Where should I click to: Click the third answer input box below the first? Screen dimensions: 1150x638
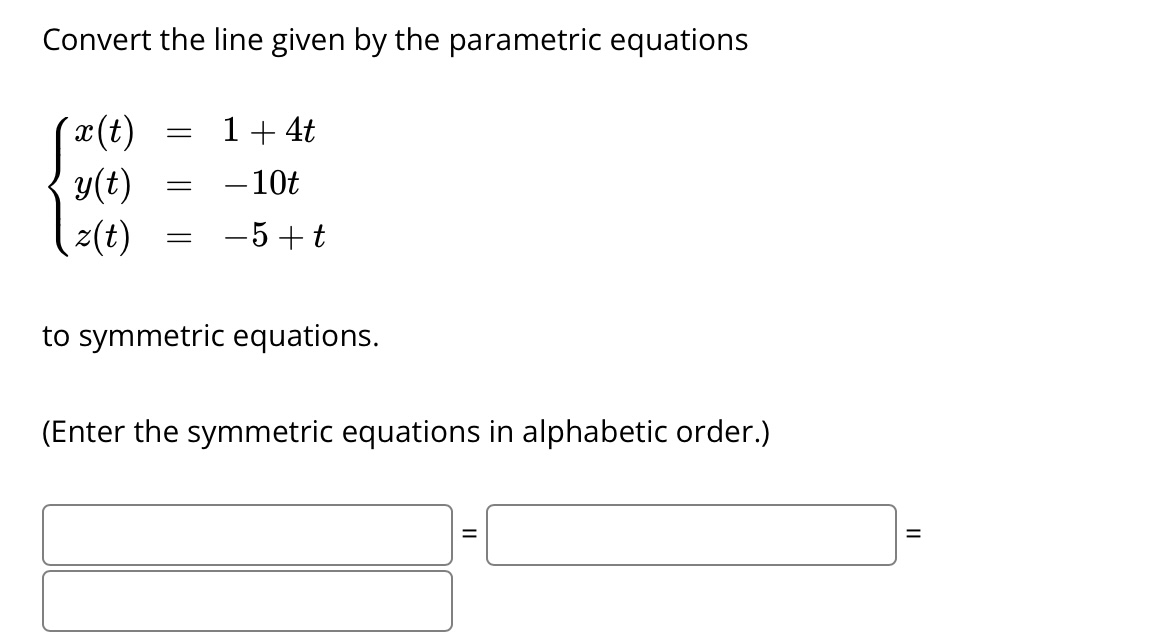click(247, 601)
